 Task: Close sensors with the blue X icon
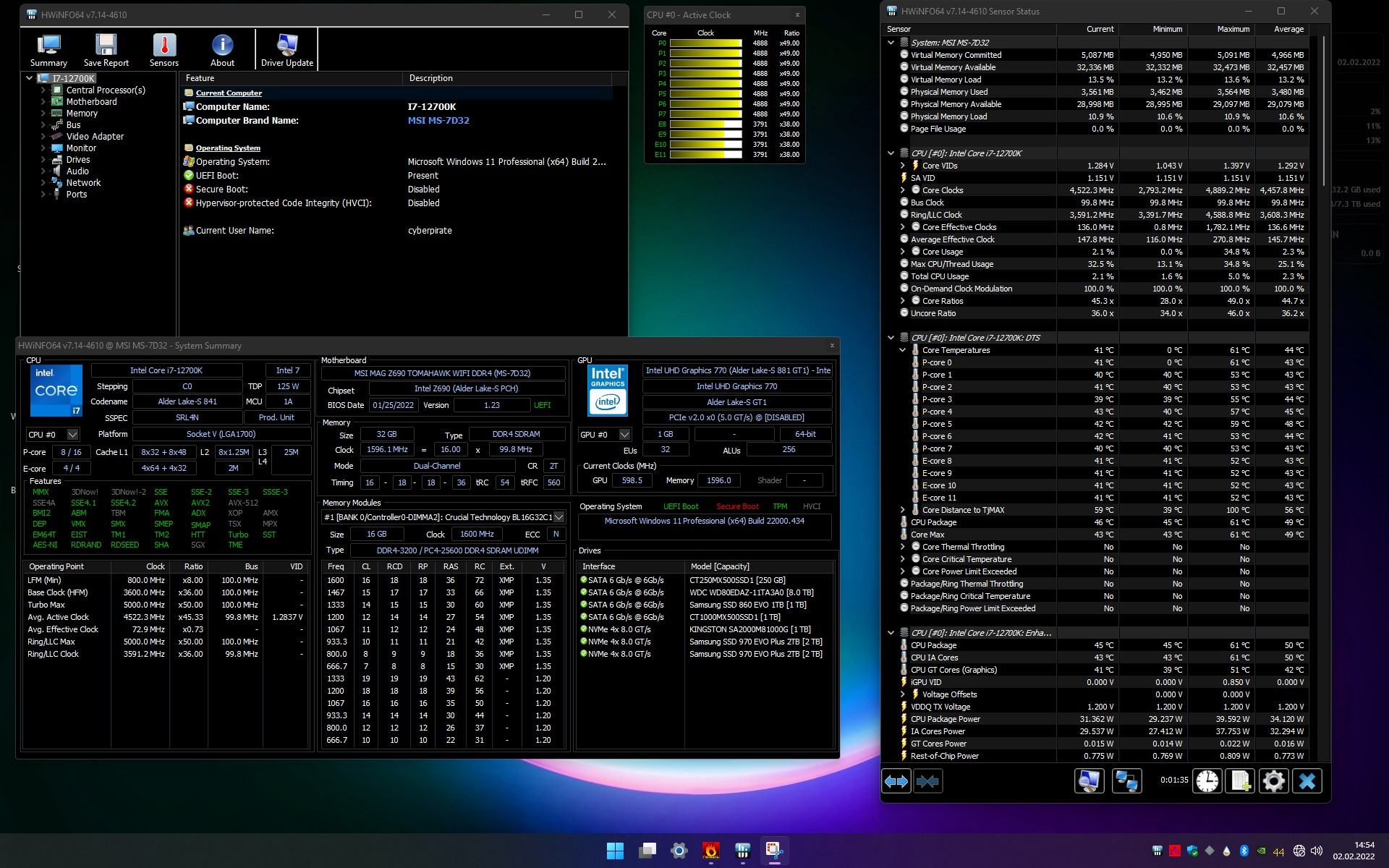pos(1307,781)
